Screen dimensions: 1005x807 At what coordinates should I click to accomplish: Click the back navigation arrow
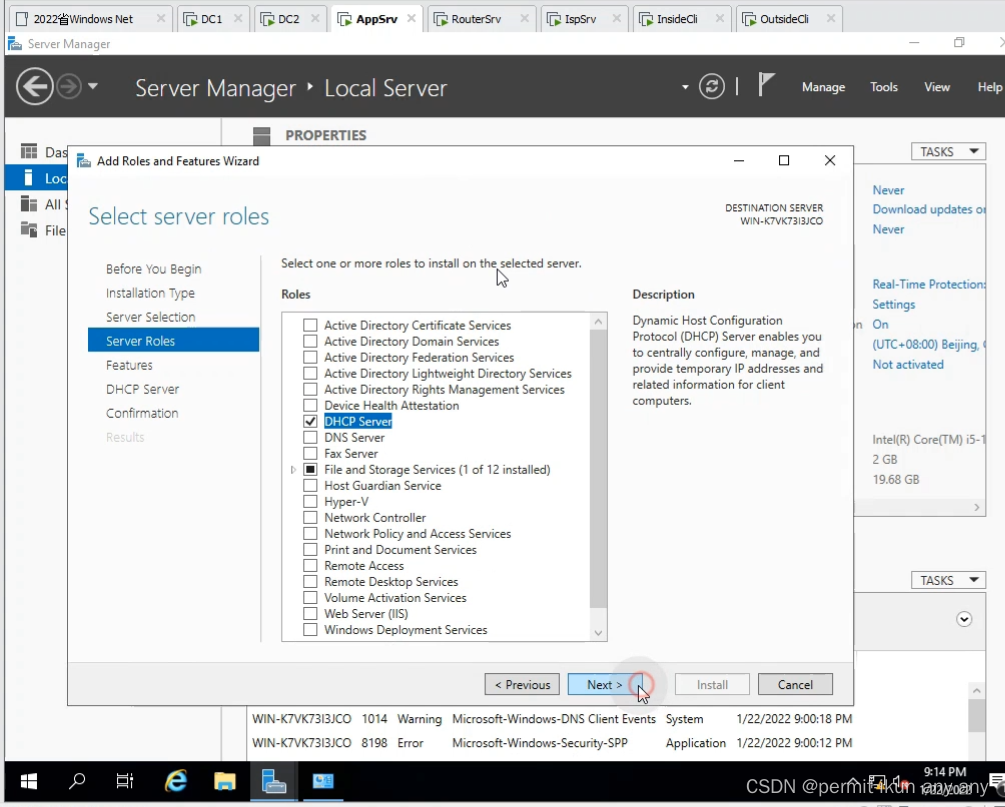point(33,86)
